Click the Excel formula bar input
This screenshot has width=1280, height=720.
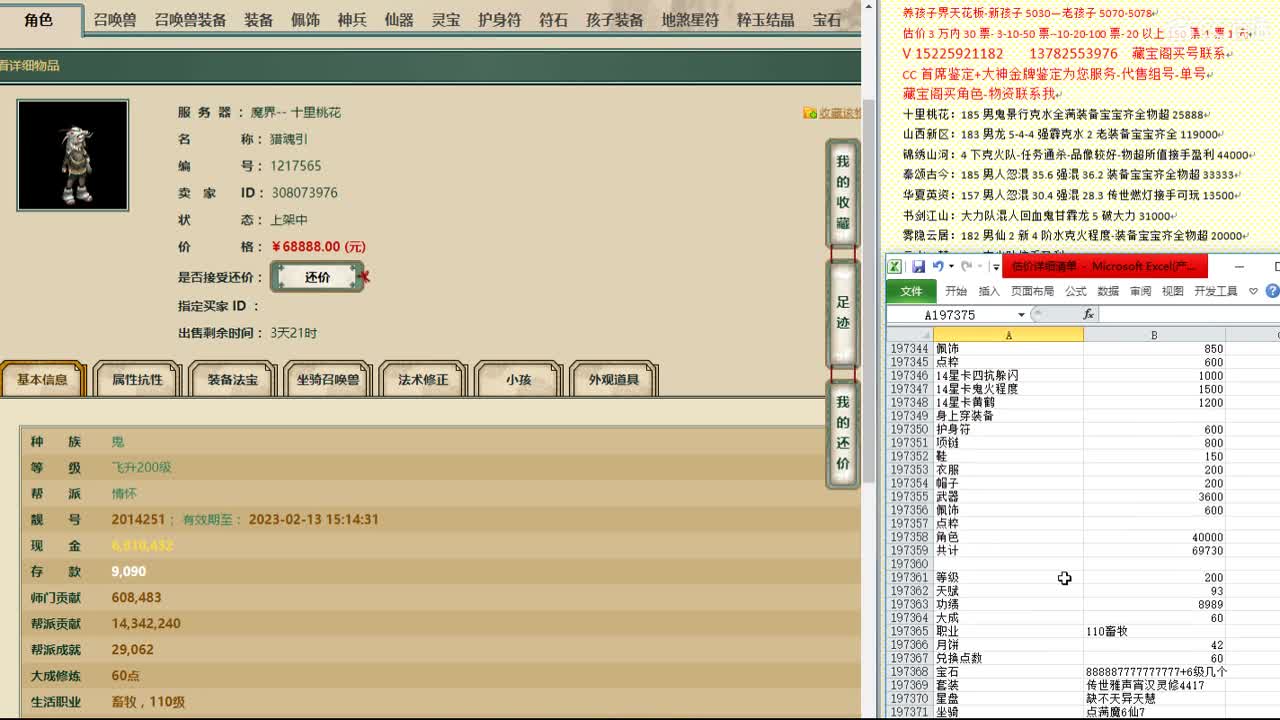(x=1190, y=315)
